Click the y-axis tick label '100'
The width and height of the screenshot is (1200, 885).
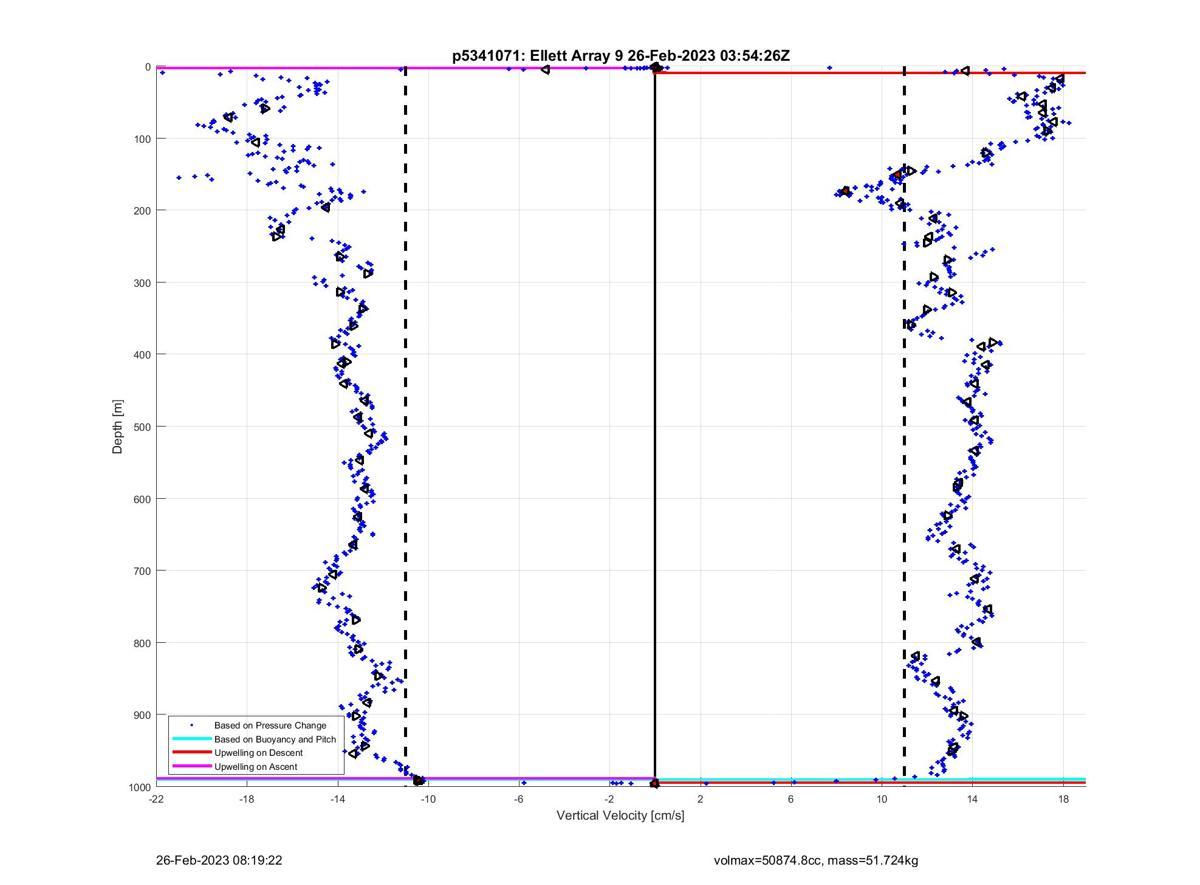pyautogui.click(x=141, y=139)
